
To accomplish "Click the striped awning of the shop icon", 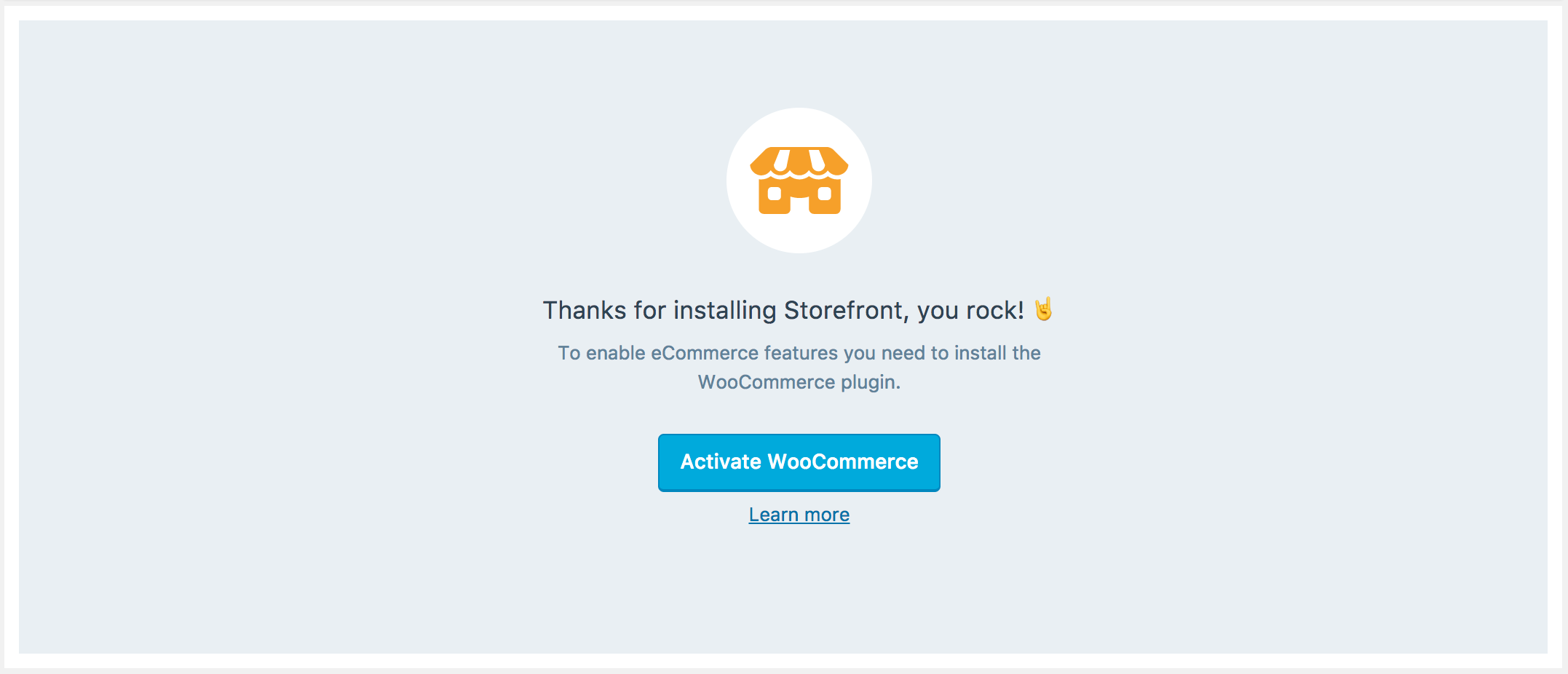I will coord(799,159).
